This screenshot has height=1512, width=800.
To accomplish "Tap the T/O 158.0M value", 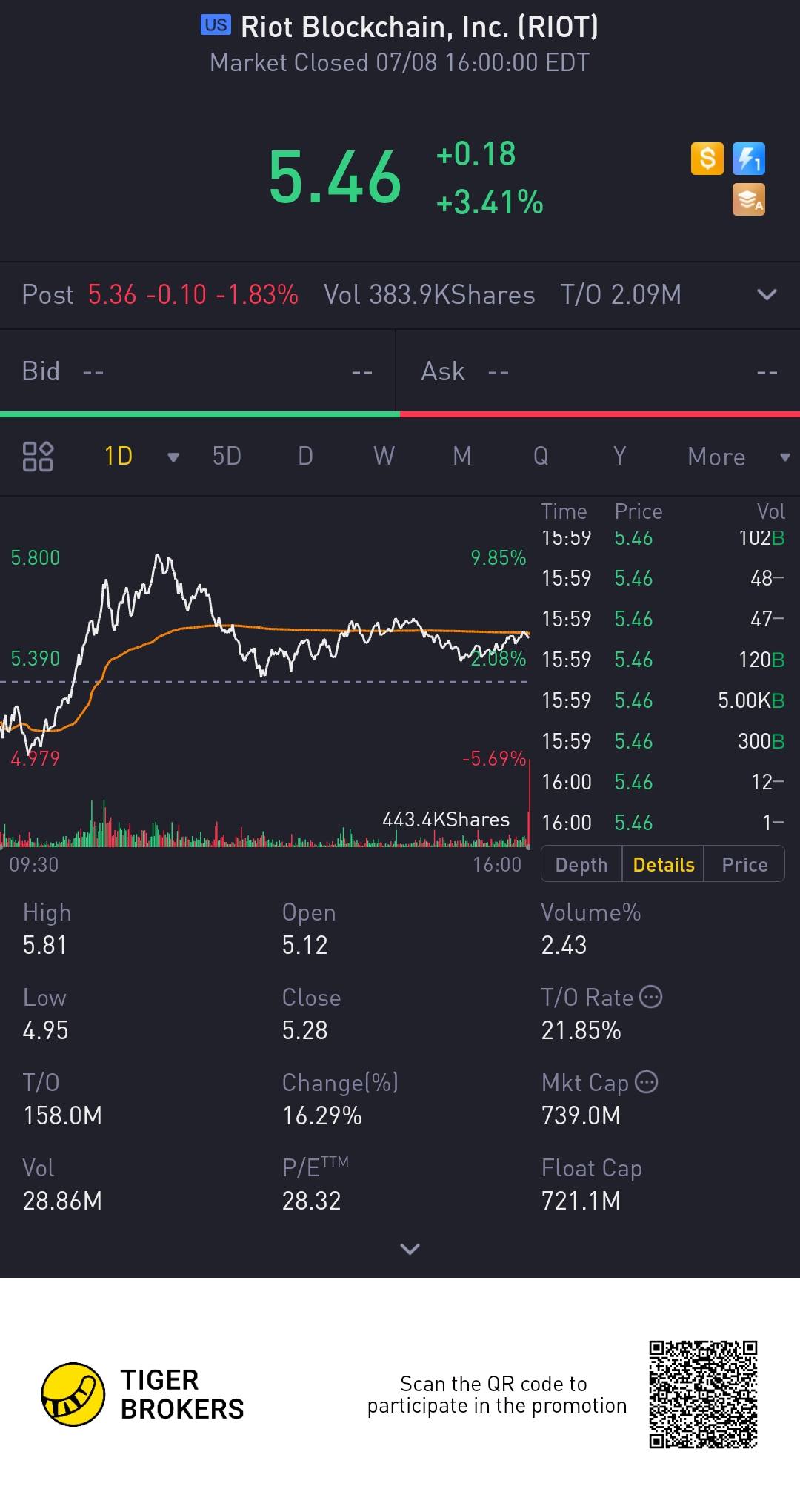I will tap(62, 1115).
